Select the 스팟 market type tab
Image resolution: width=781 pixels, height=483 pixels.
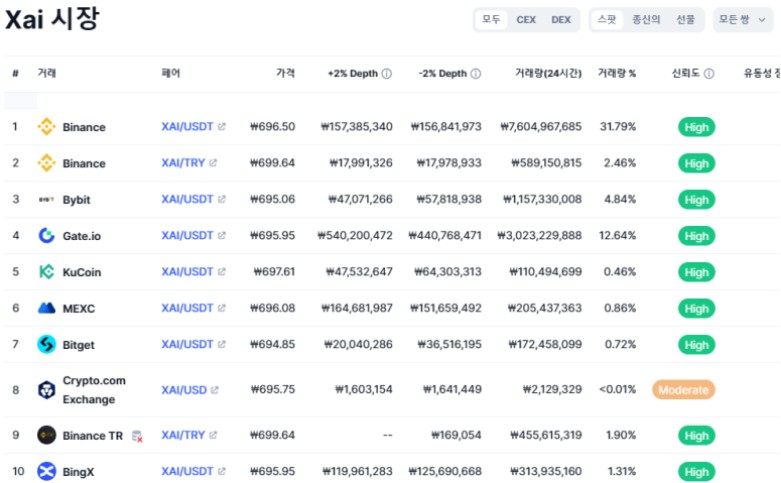point(607,19)
